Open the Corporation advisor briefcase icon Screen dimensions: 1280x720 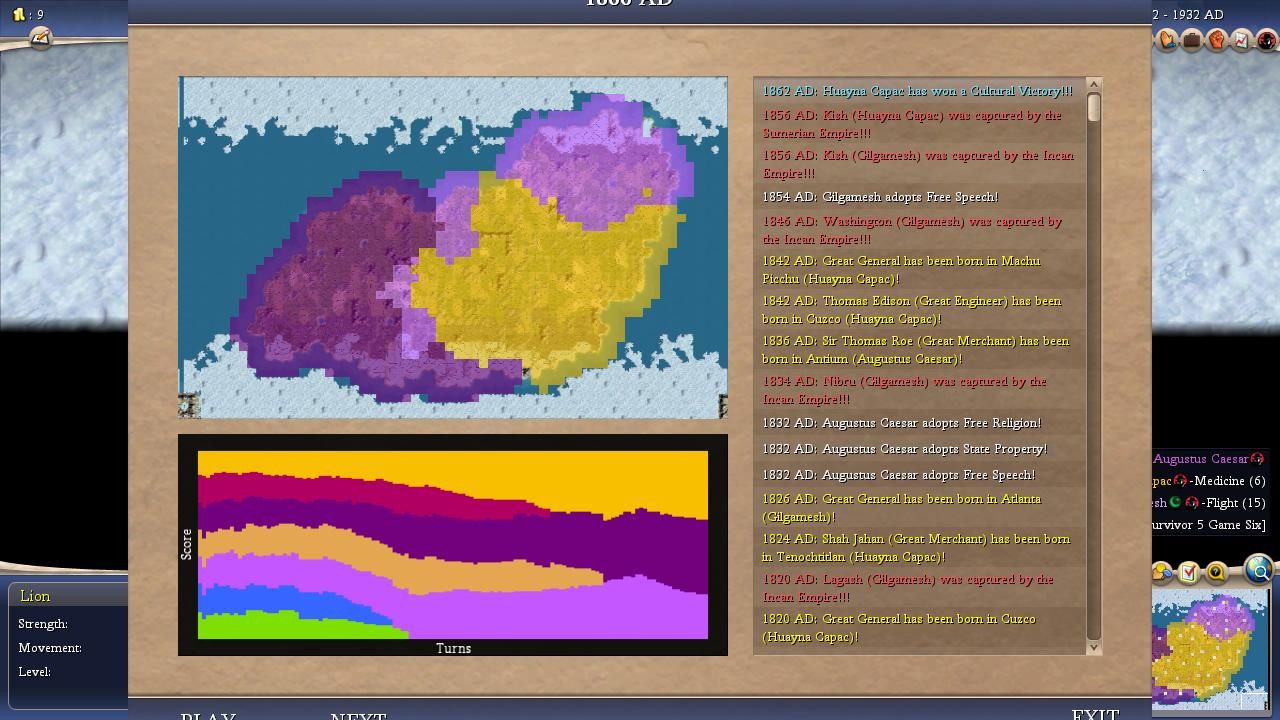tap(1192, 41)
